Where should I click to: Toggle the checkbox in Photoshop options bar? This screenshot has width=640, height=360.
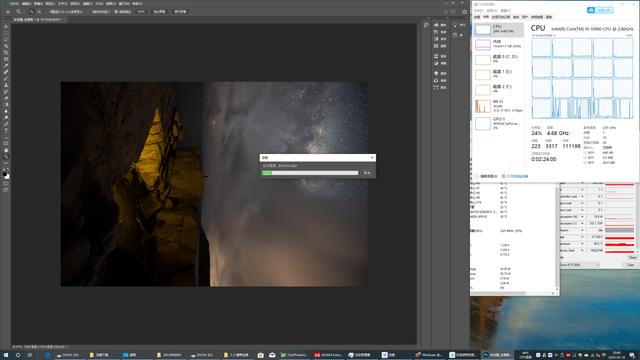116,12
